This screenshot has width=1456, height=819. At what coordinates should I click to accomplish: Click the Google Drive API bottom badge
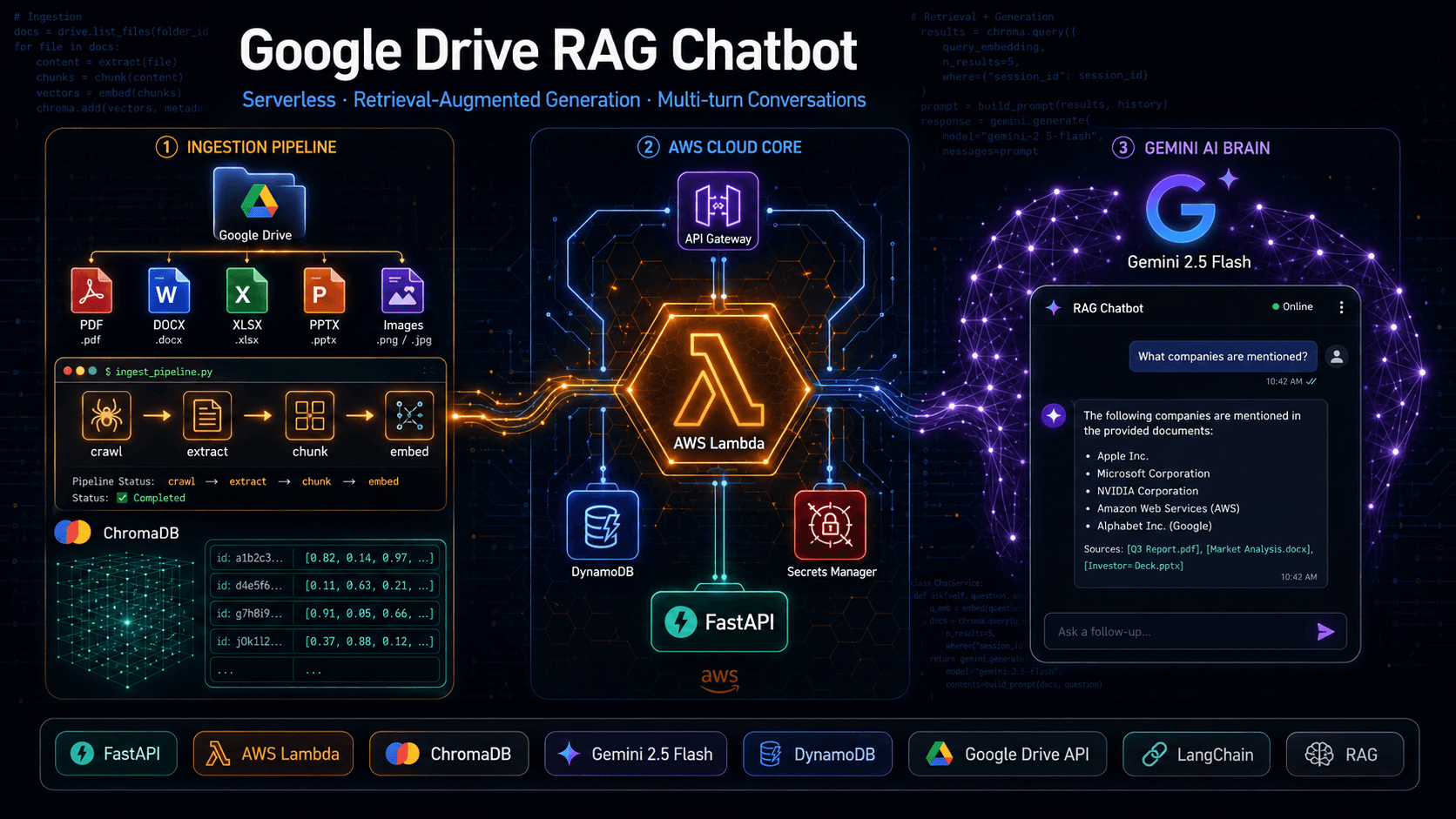(x=1008, y=754)
